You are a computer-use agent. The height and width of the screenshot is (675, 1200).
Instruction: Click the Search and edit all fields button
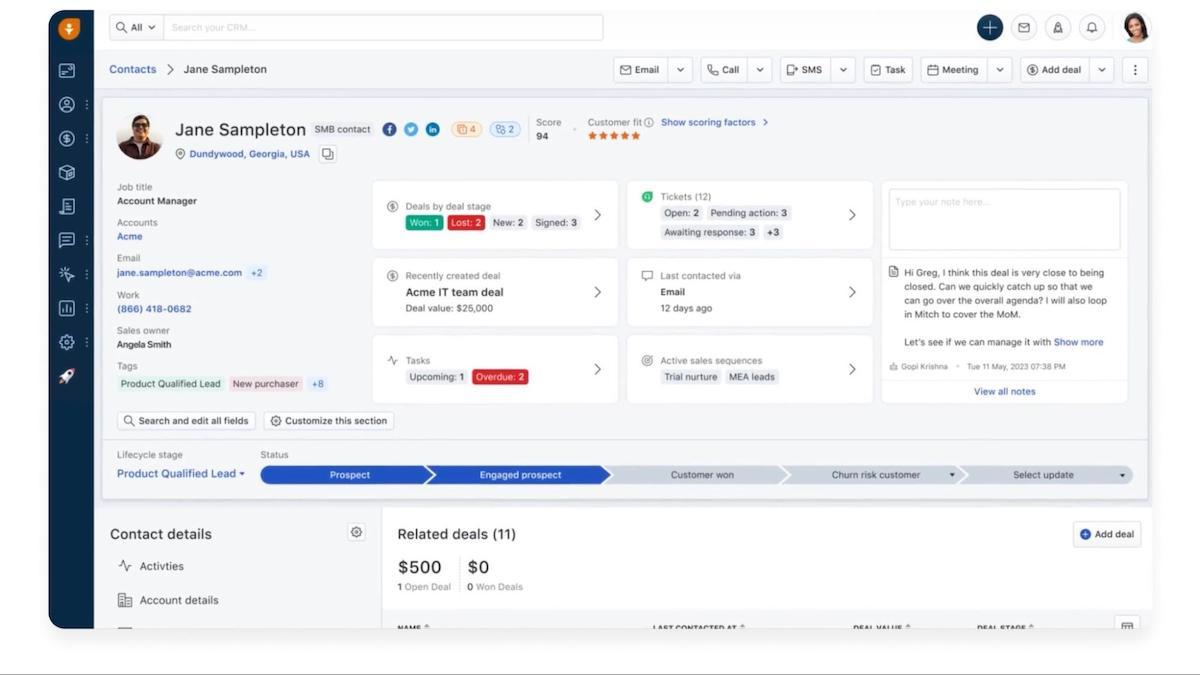186,421
